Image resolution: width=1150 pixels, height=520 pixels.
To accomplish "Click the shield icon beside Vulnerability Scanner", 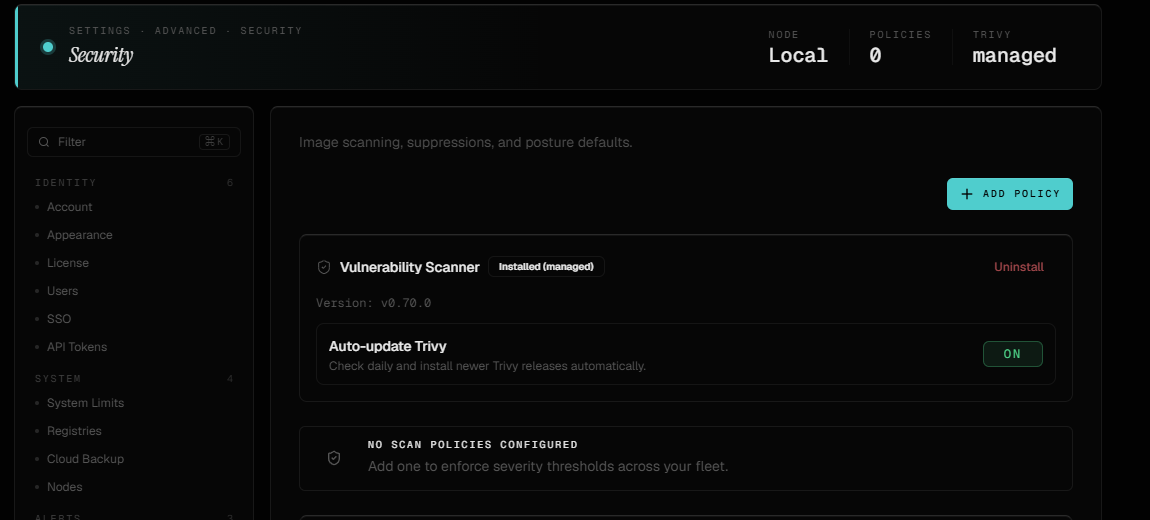I will (323, 267).
